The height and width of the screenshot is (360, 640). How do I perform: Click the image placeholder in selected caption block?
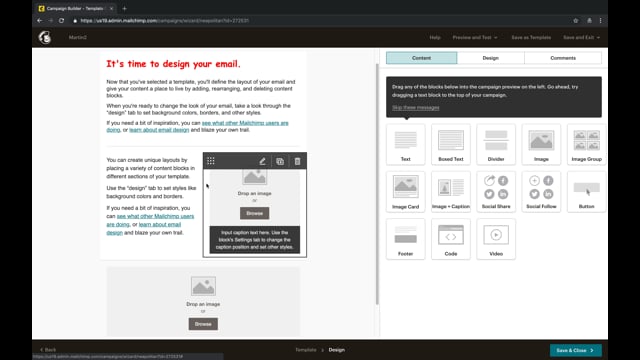(x=254, y=177)
